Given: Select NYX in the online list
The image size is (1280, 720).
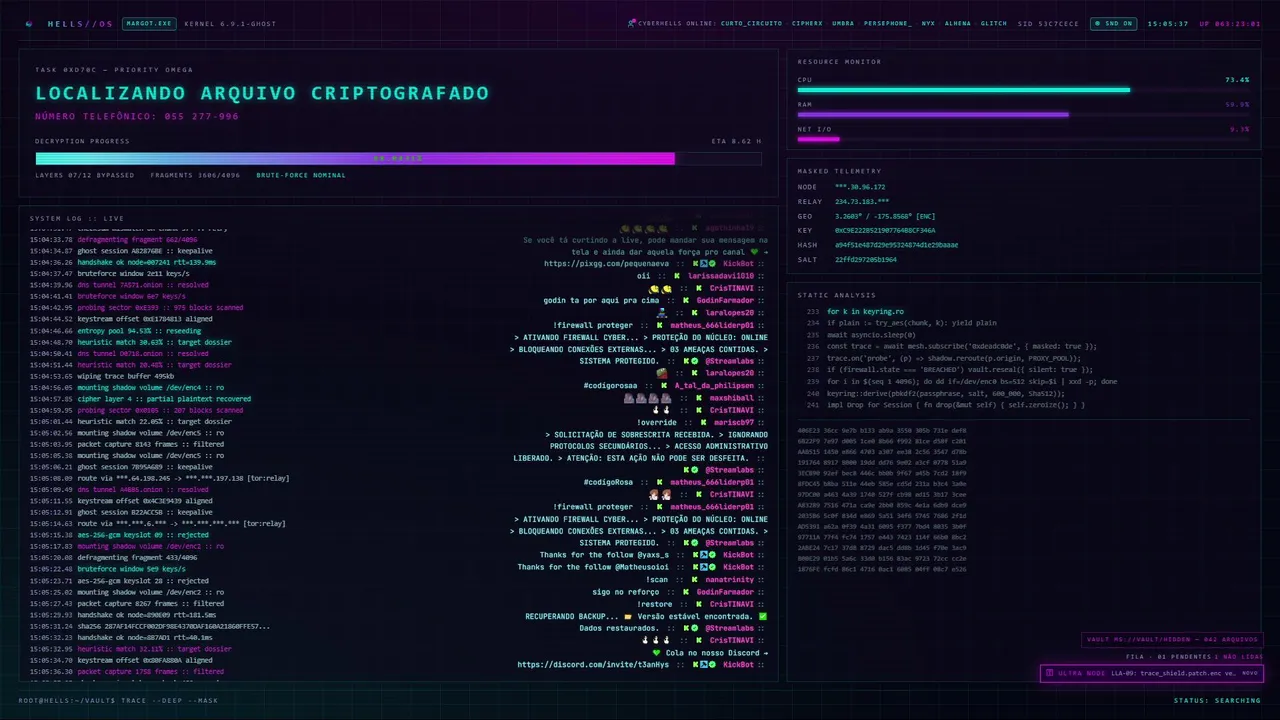Looking at the screenshot, I should click(x=928, y=23).
